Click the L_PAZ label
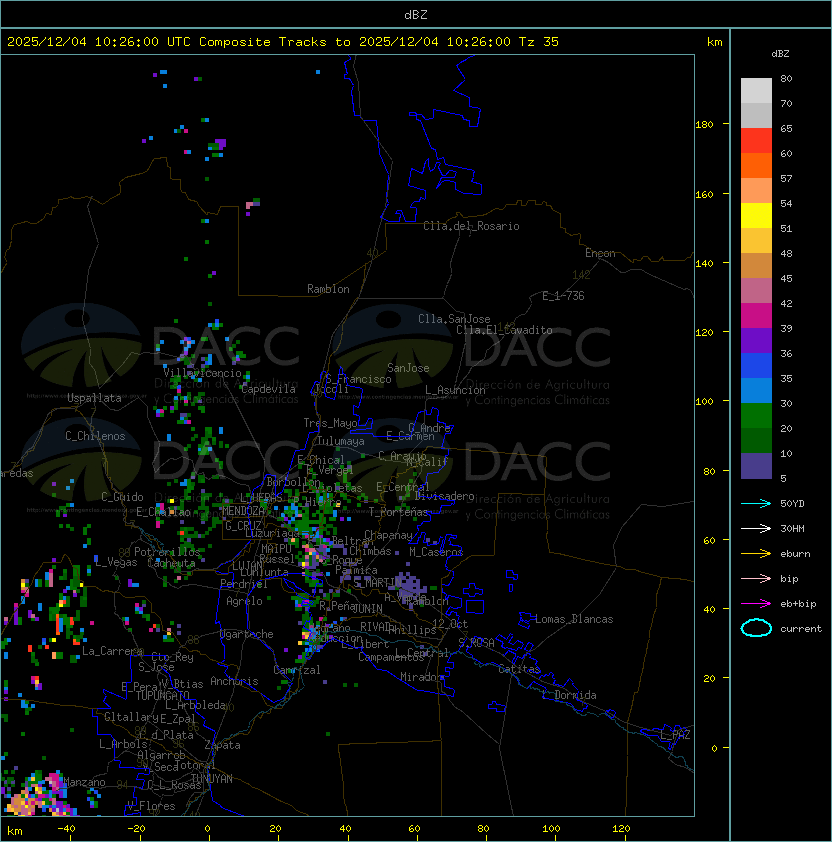 tap(675, 735)
